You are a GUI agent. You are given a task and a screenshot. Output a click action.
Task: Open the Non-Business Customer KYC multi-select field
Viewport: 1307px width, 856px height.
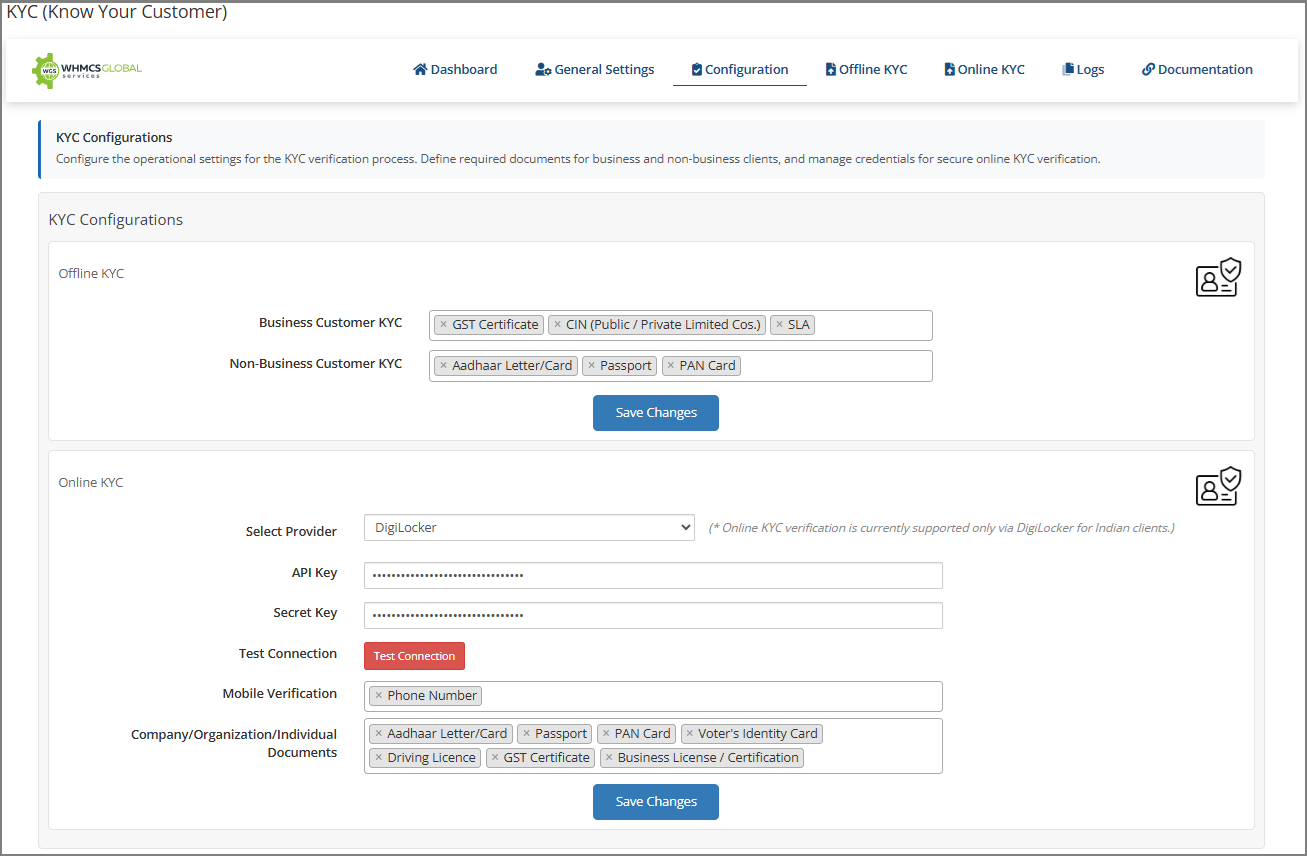pos(835,366)
